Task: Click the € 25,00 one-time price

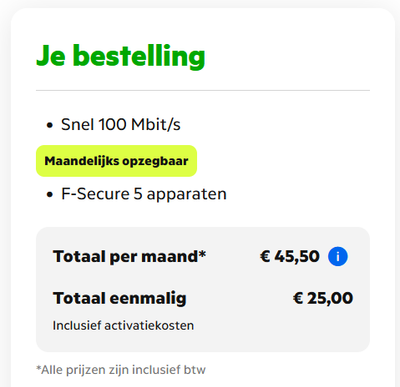Action: point(323,298)
